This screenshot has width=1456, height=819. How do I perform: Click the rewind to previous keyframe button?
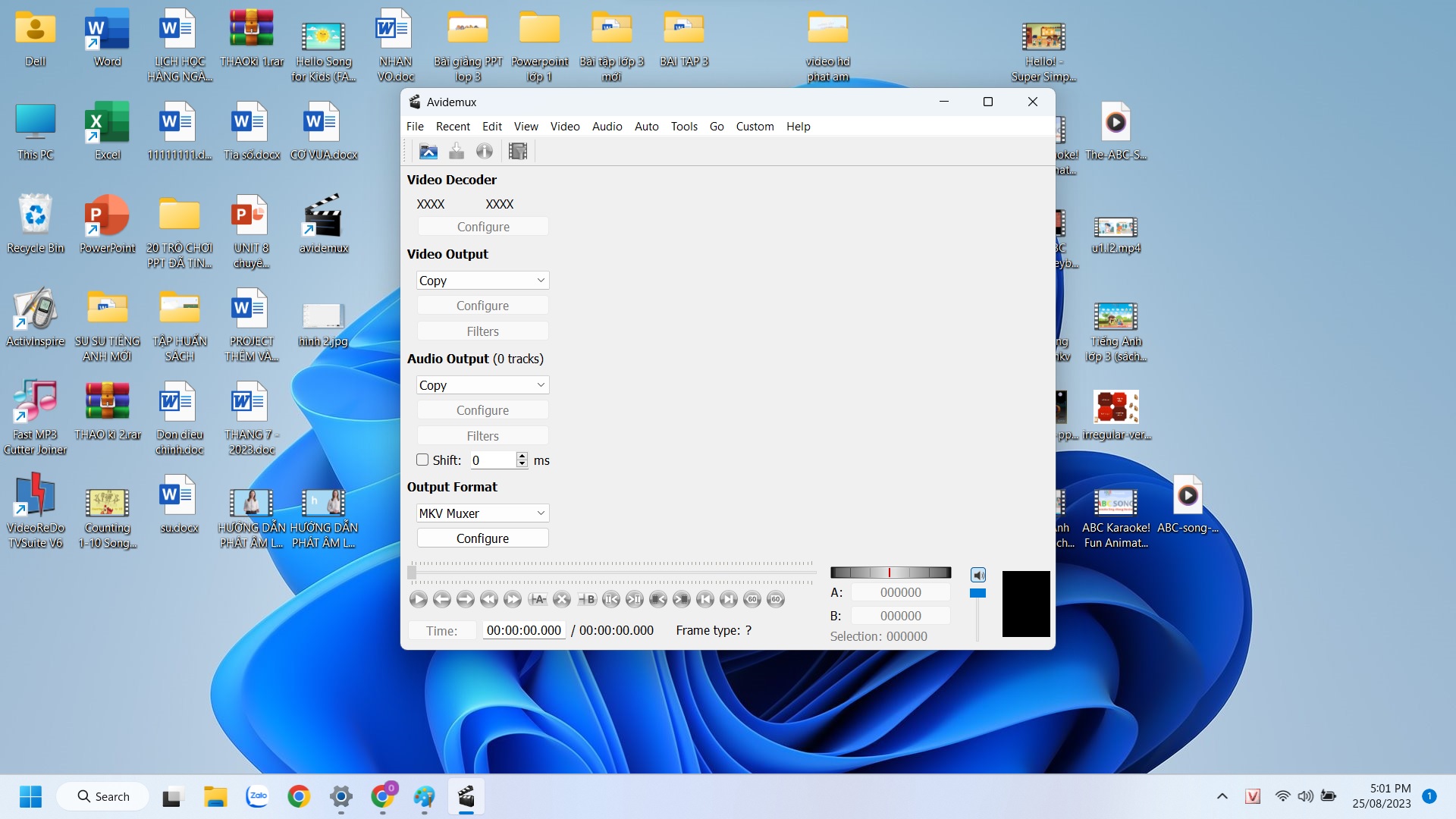488,599
